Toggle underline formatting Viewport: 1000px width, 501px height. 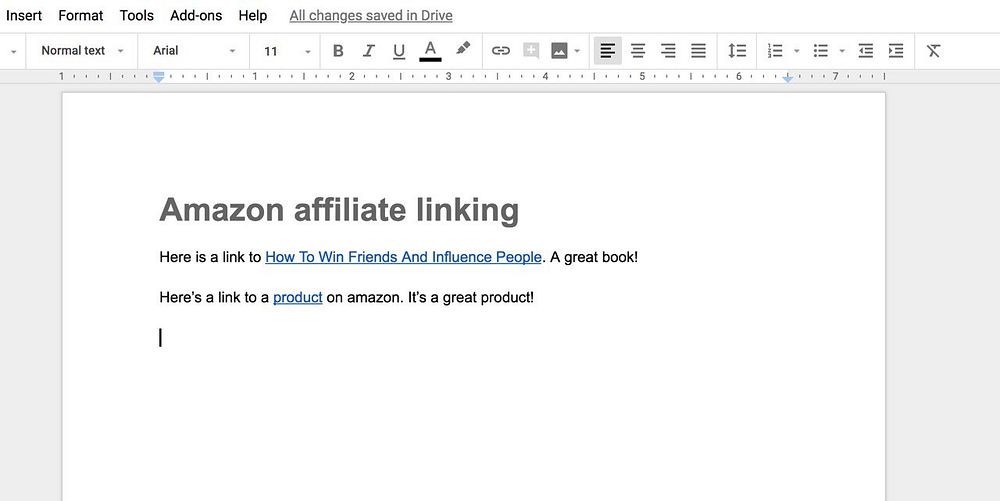(399, 51)
